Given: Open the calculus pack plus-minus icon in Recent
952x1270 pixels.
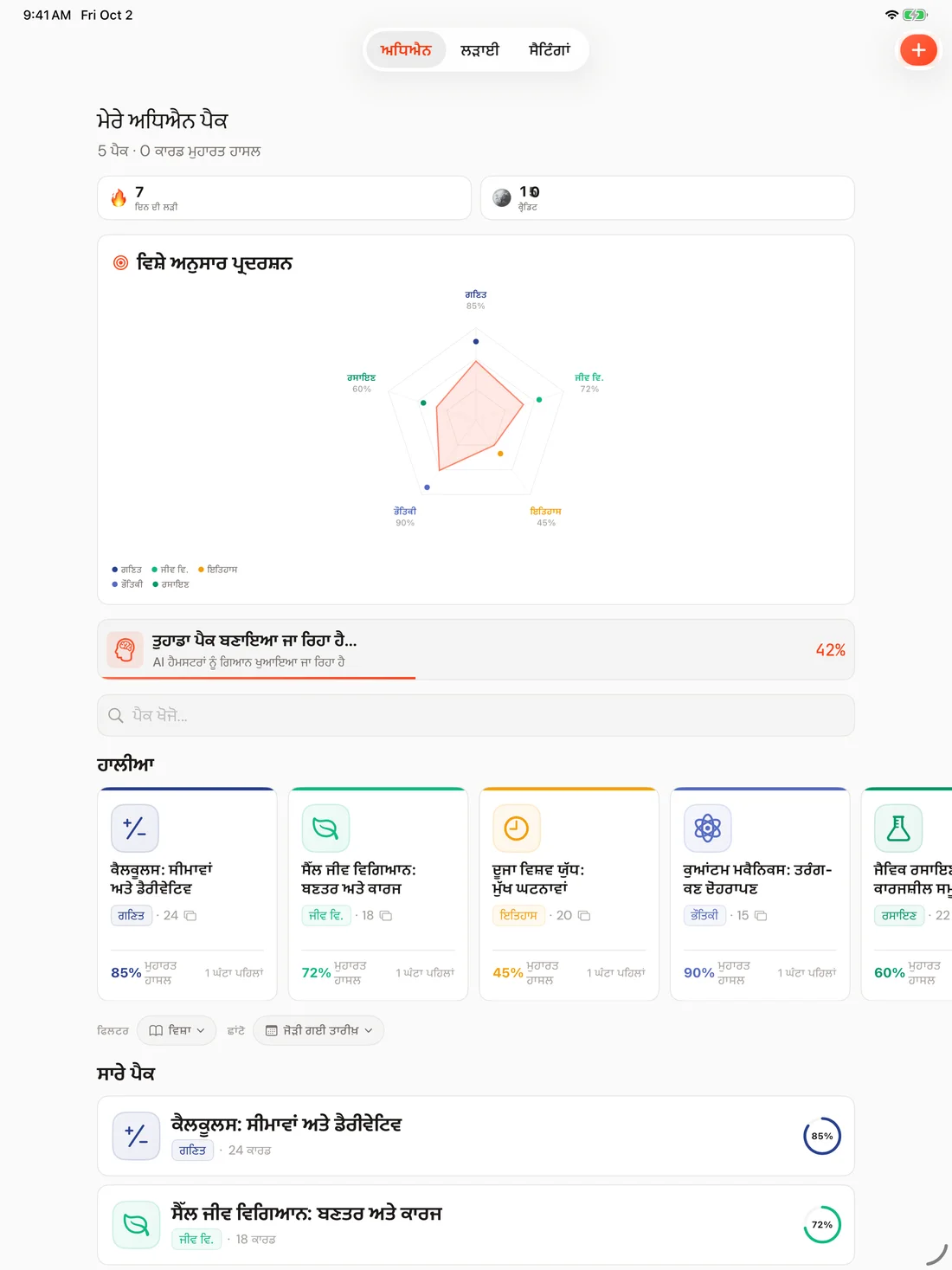Looking at the screenshot, I should [x=135, y=828].
